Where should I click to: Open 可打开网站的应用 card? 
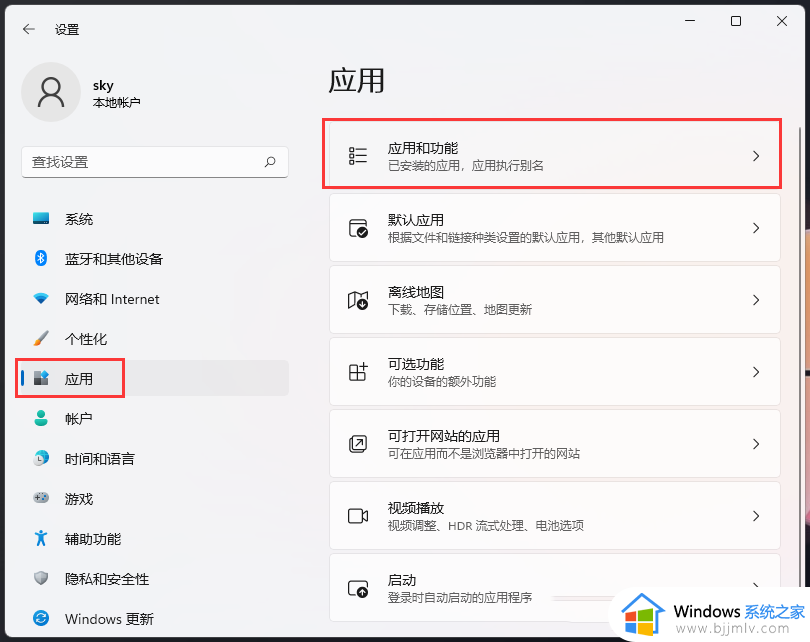pos(554,444)
